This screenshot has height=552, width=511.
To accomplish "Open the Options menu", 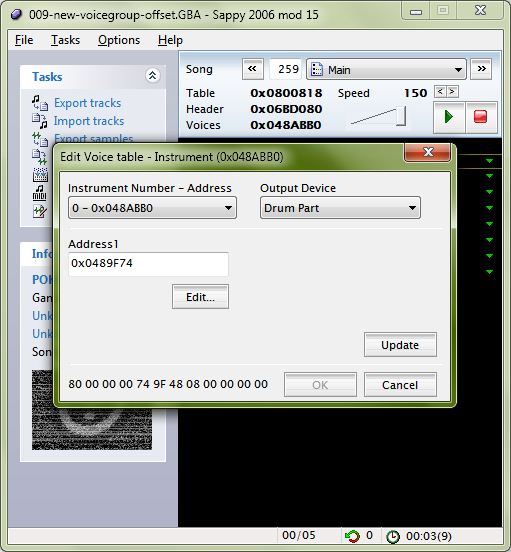I will (x=119, y=40).
